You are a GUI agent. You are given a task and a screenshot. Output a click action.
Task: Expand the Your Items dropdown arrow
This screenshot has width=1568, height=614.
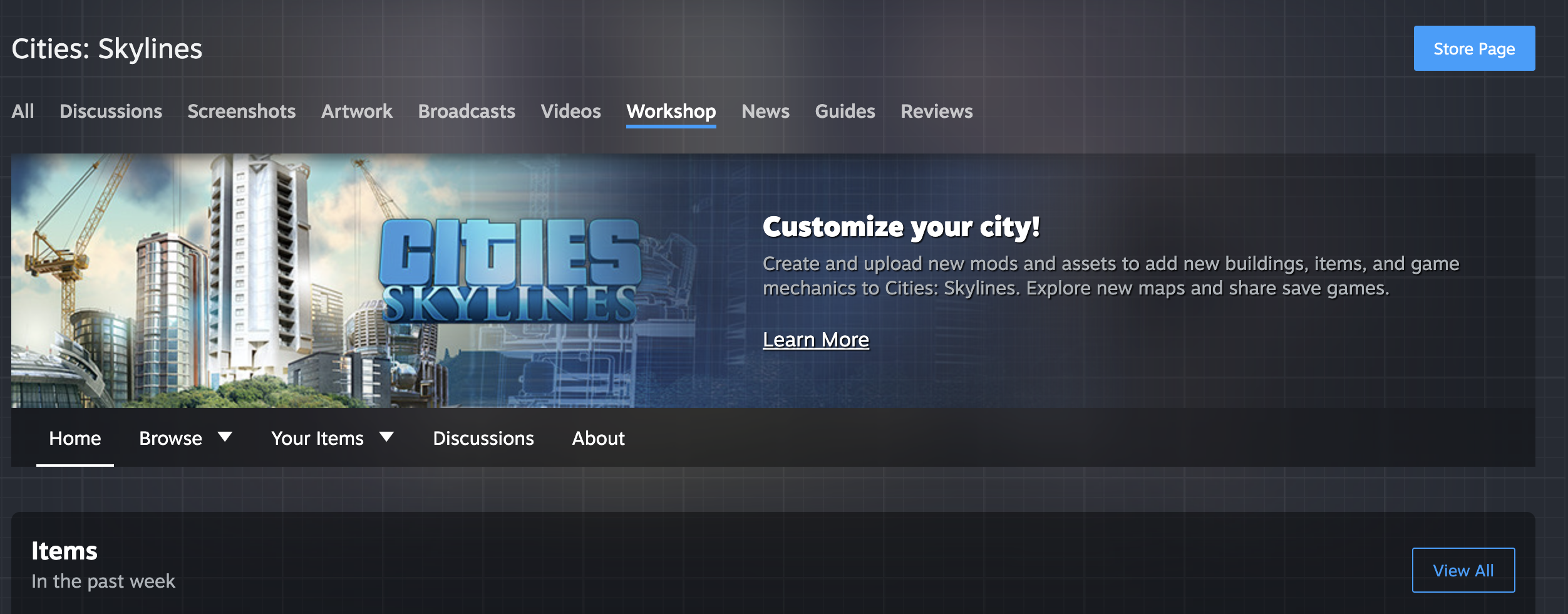tap(386, 437)
